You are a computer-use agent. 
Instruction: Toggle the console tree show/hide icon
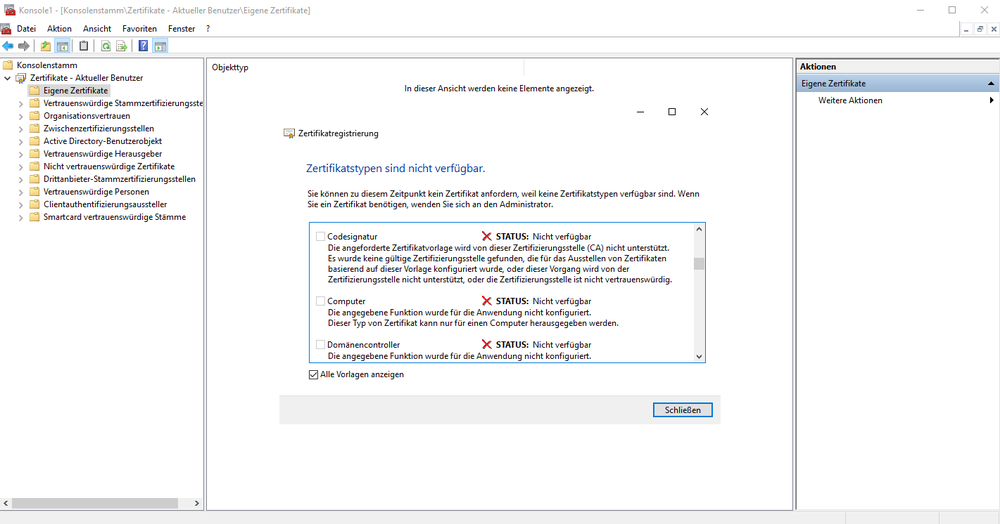pyautogui.click(x=62, y=46)
